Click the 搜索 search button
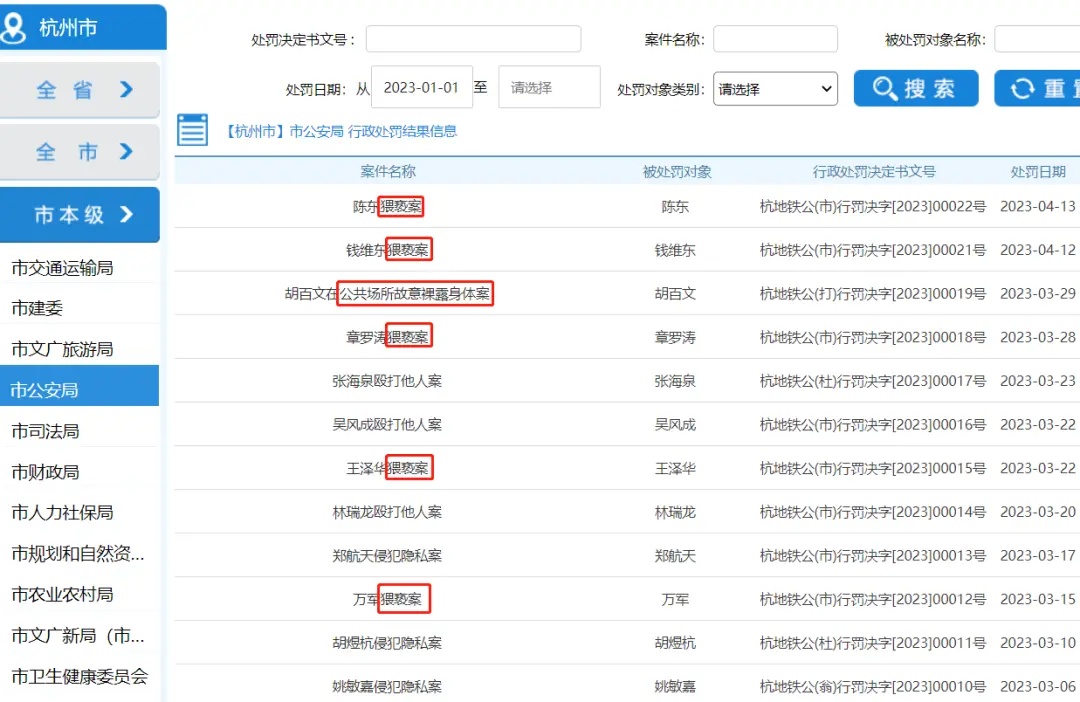Image resolution: width=1080 pixels, height=702 pixels. click(915, 89)
